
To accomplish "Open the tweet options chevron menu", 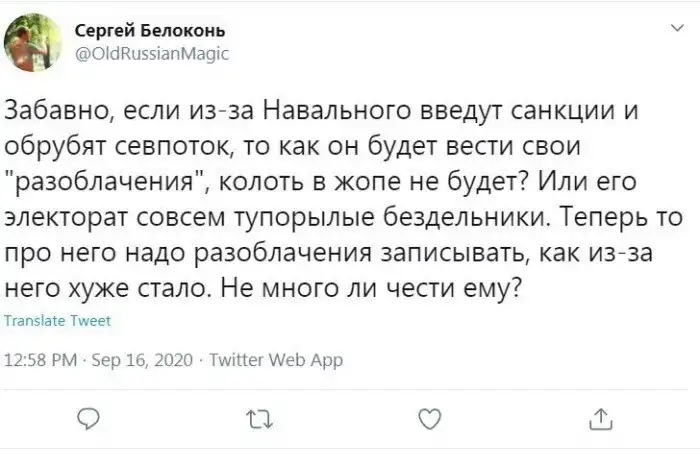I will point(670,27).
